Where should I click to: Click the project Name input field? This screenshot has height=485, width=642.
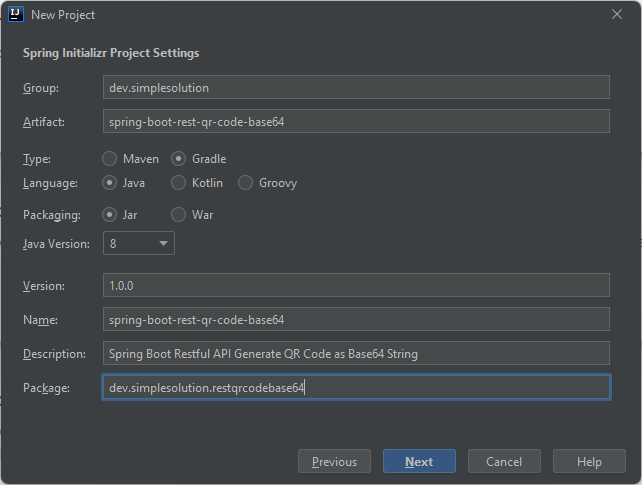[356, 319]
